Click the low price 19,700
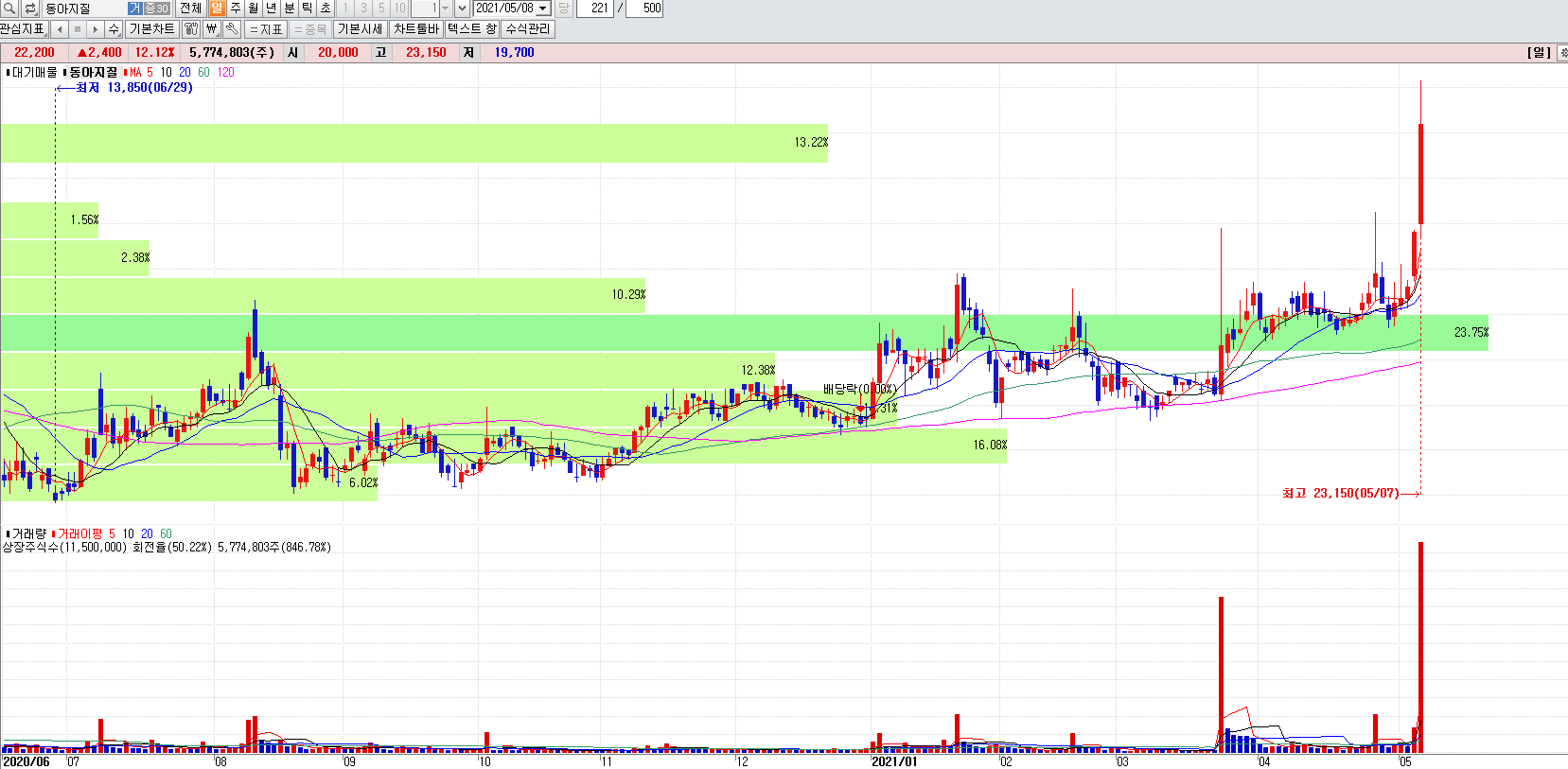 (x=514, y=53)
